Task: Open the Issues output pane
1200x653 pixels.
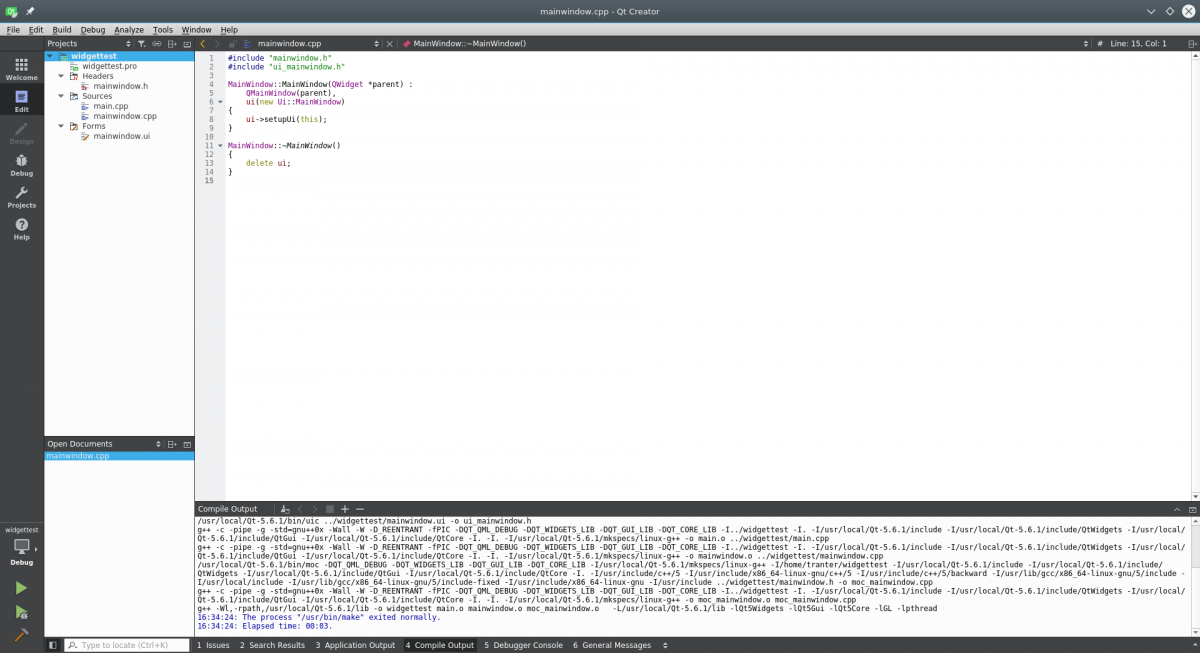Action: pyautogui.click(x=213, y=645)
